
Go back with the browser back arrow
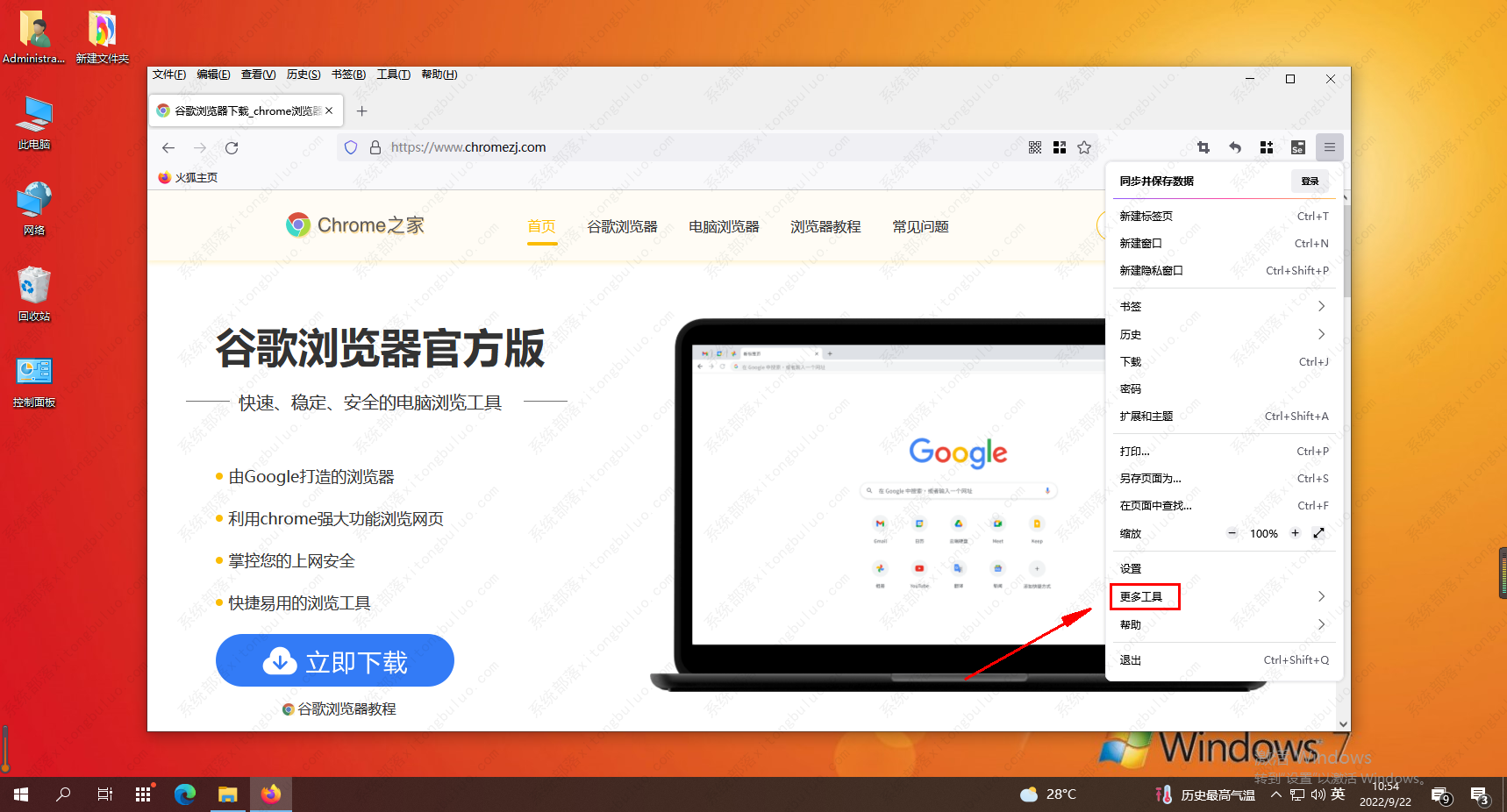pyautogui.click(x=168, y=147)
